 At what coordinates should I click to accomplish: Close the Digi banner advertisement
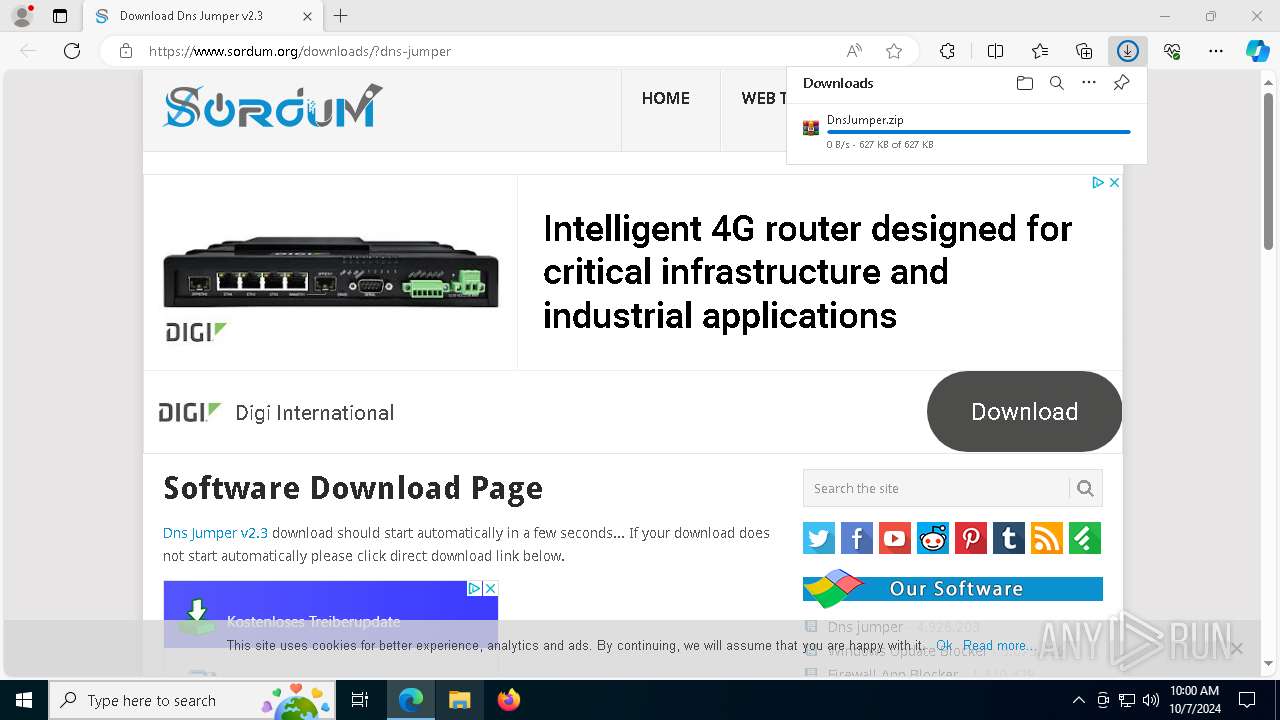point(1114,182)
